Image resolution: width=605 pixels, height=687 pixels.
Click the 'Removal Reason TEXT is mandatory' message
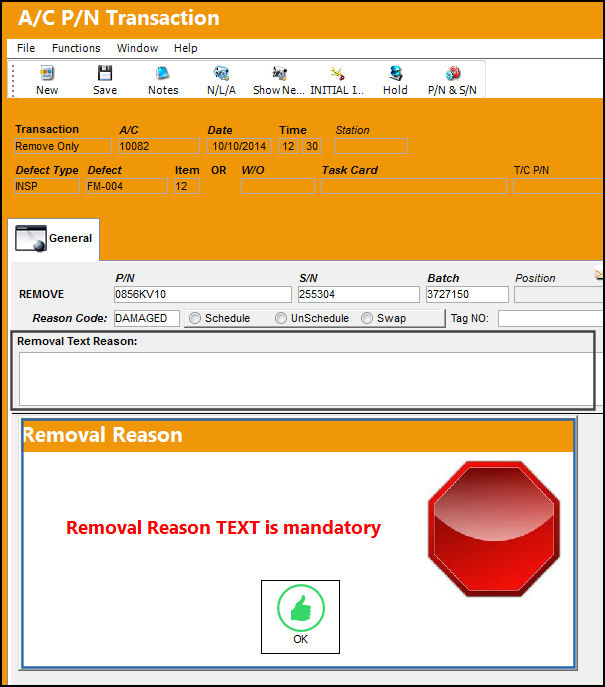coord(223,528)
